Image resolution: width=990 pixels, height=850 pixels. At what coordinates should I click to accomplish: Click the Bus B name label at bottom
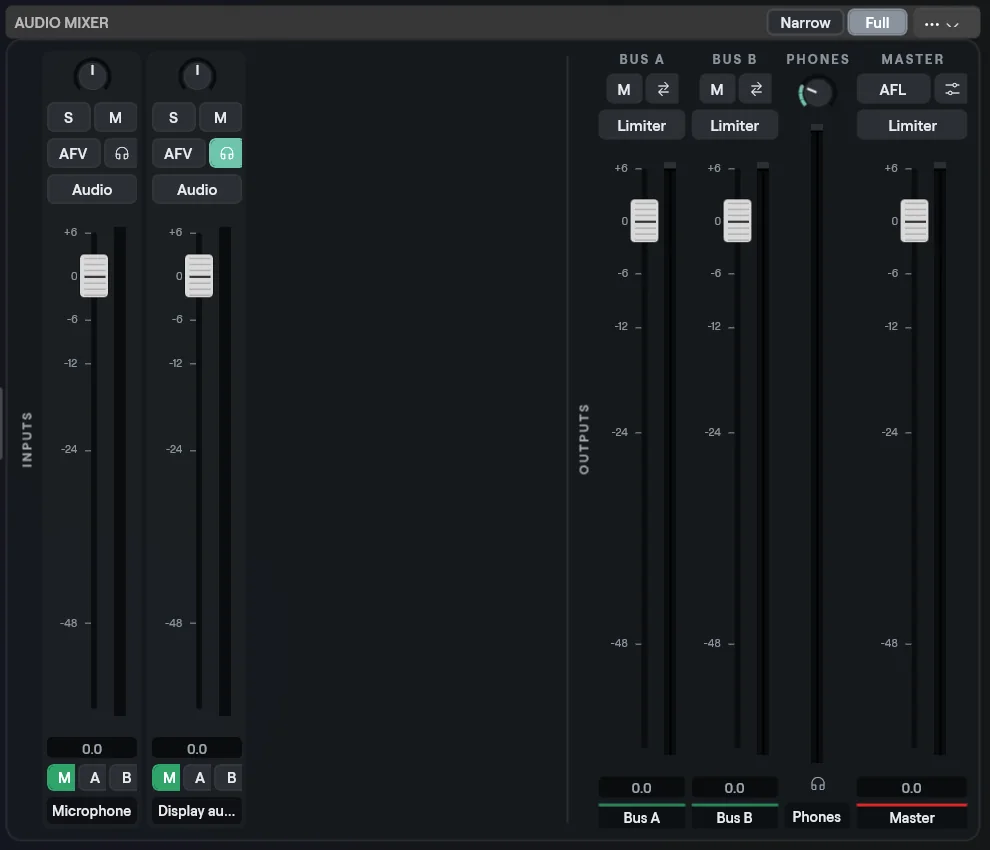coord(734,817)
